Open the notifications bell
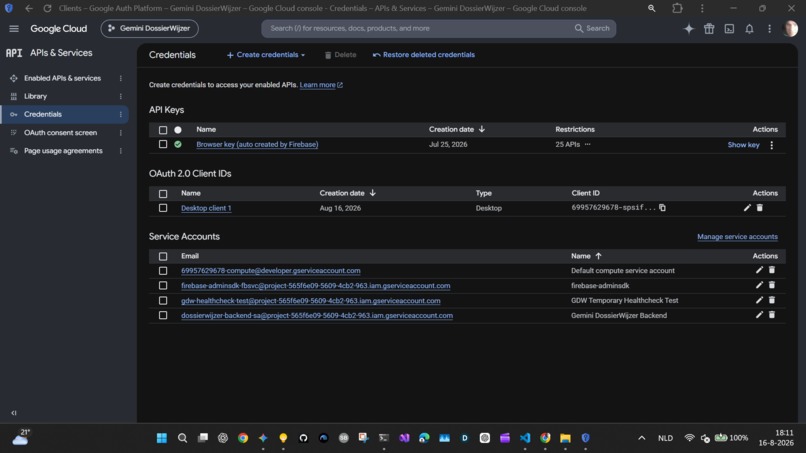The width and height of the screenshot is (806, 453). [x=749, y=29]
